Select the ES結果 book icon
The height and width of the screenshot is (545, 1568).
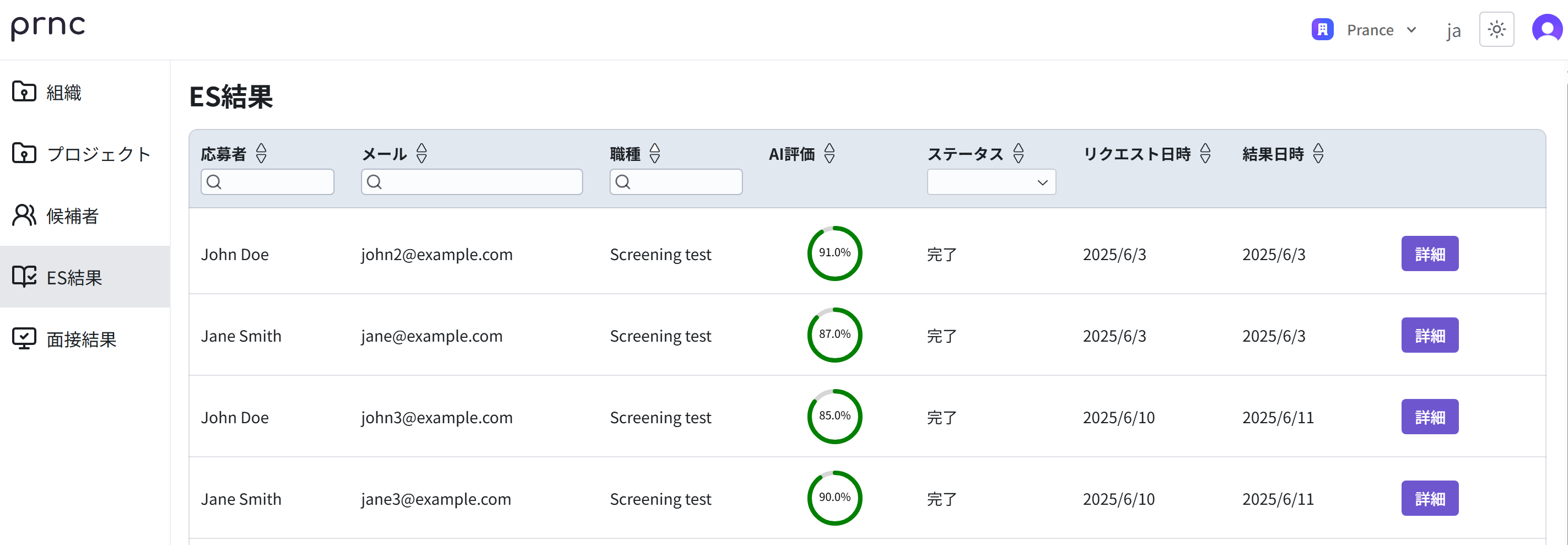(23, 277)
